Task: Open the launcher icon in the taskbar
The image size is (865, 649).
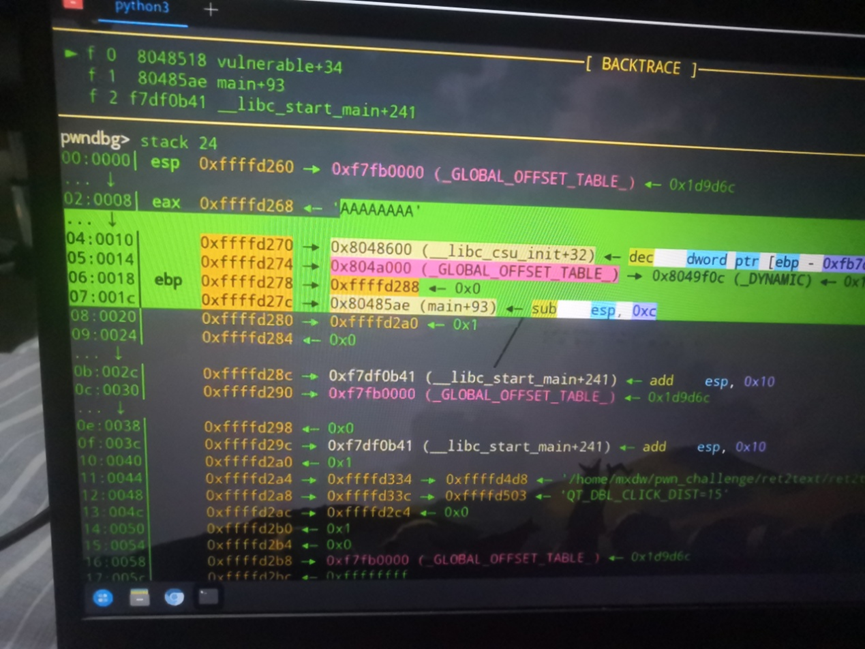Action: click(x=103, y=597)
